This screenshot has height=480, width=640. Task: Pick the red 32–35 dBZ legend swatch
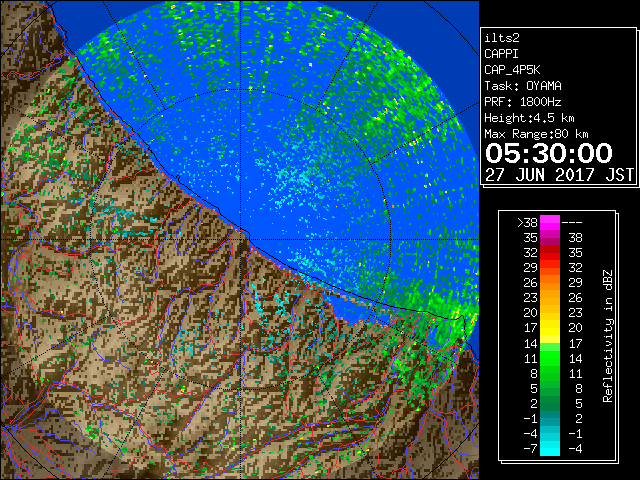550,253
